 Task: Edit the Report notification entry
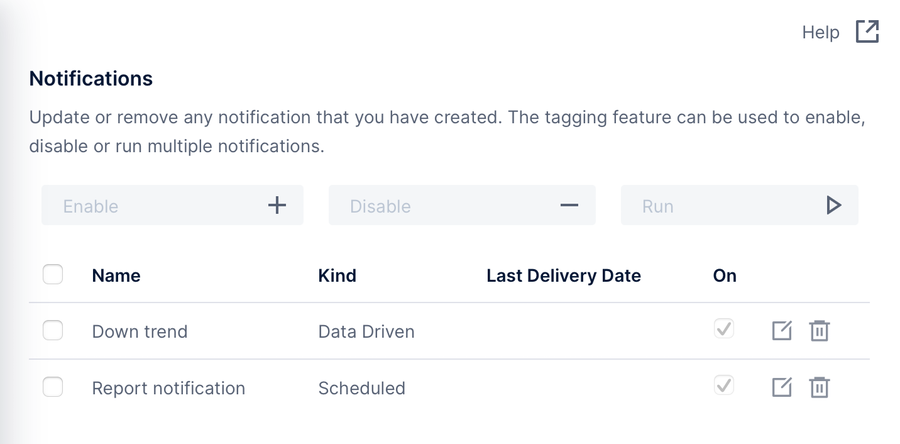[782, 387]
